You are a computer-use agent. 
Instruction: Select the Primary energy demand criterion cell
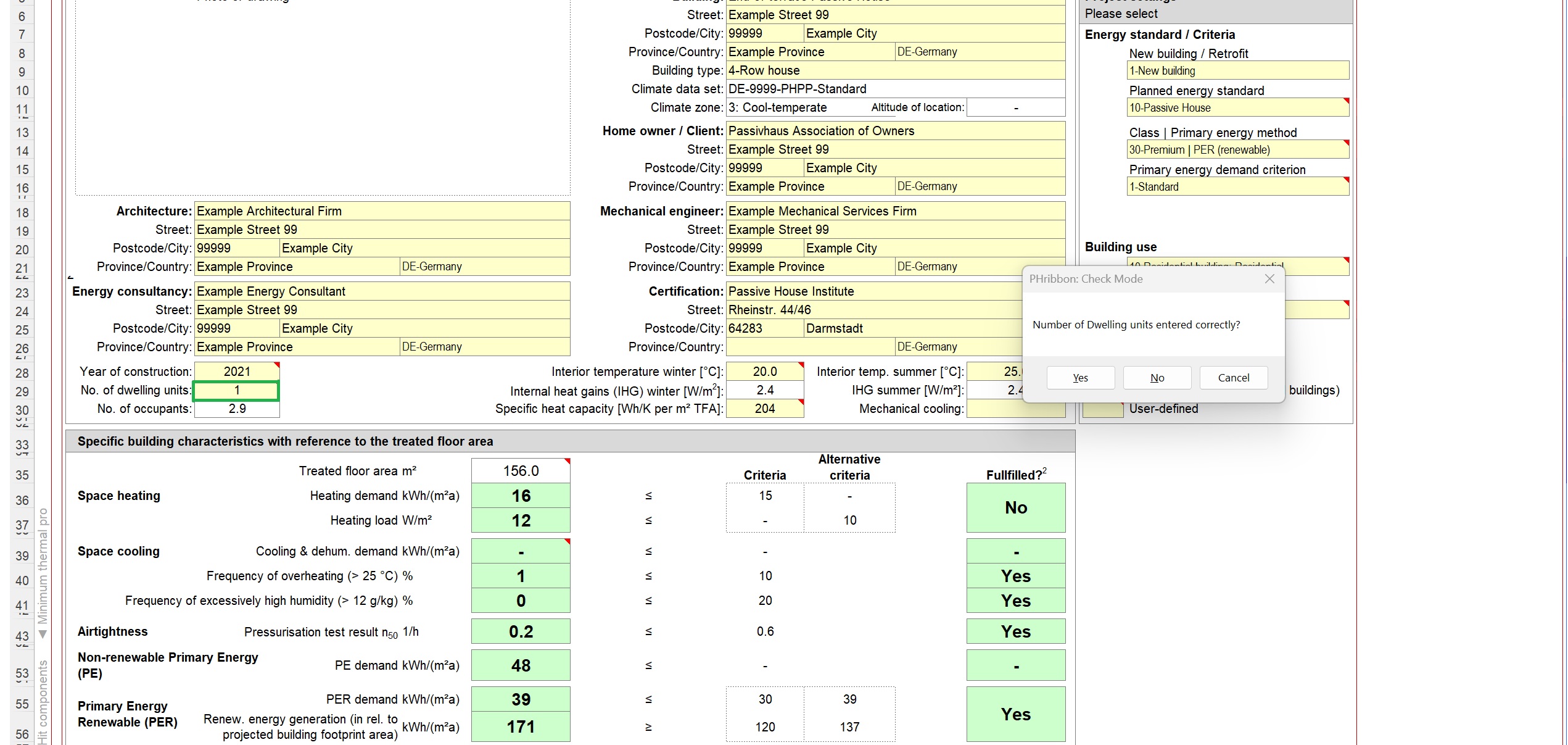[x=1237, y=187]
